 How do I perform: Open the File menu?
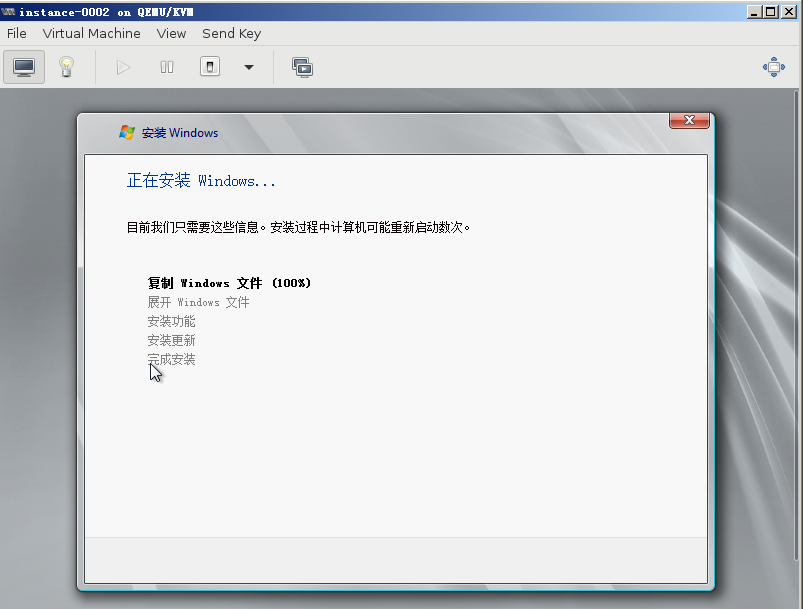(16, 33)
